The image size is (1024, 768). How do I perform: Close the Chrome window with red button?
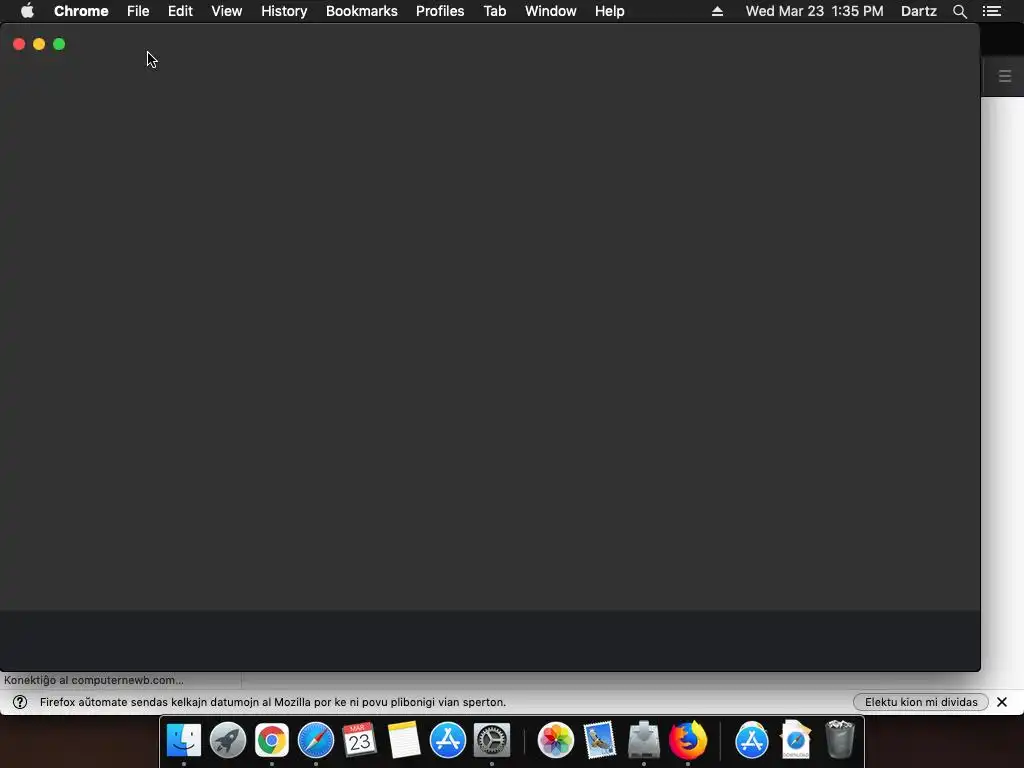click(19, 44)
